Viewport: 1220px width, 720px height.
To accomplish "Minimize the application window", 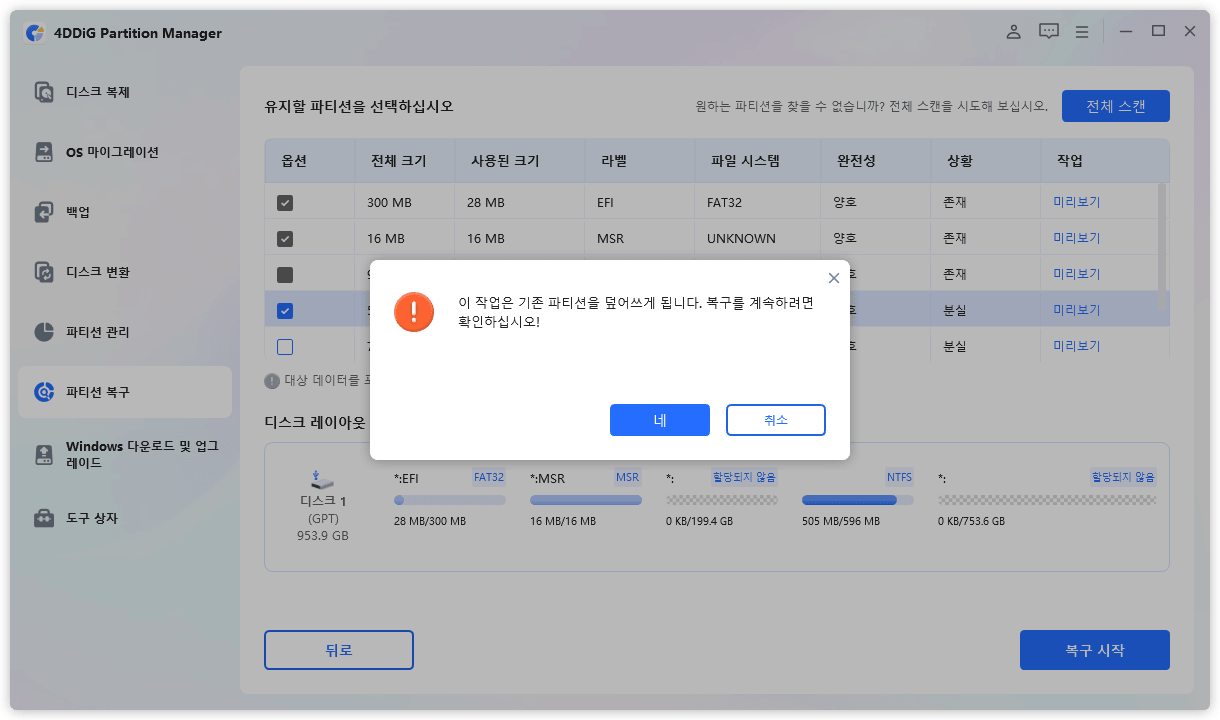I will [x=1124, y=32].
